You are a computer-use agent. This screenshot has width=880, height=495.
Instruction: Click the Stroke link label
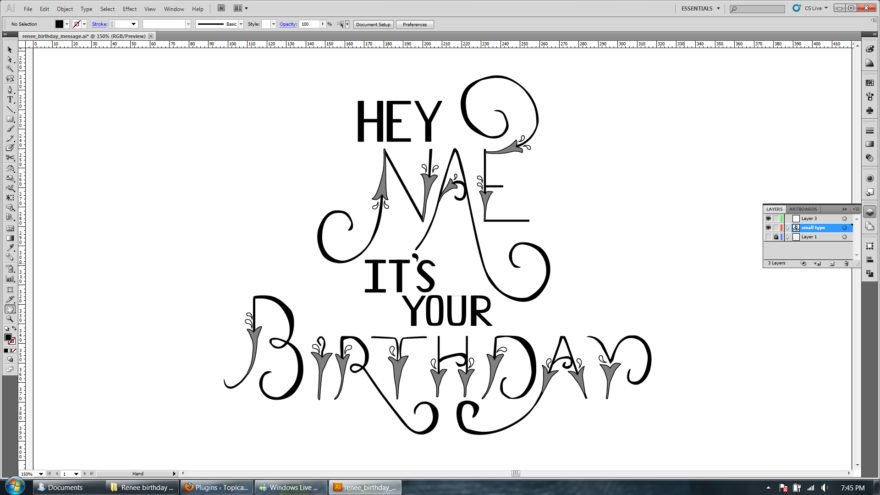point(99,24)
